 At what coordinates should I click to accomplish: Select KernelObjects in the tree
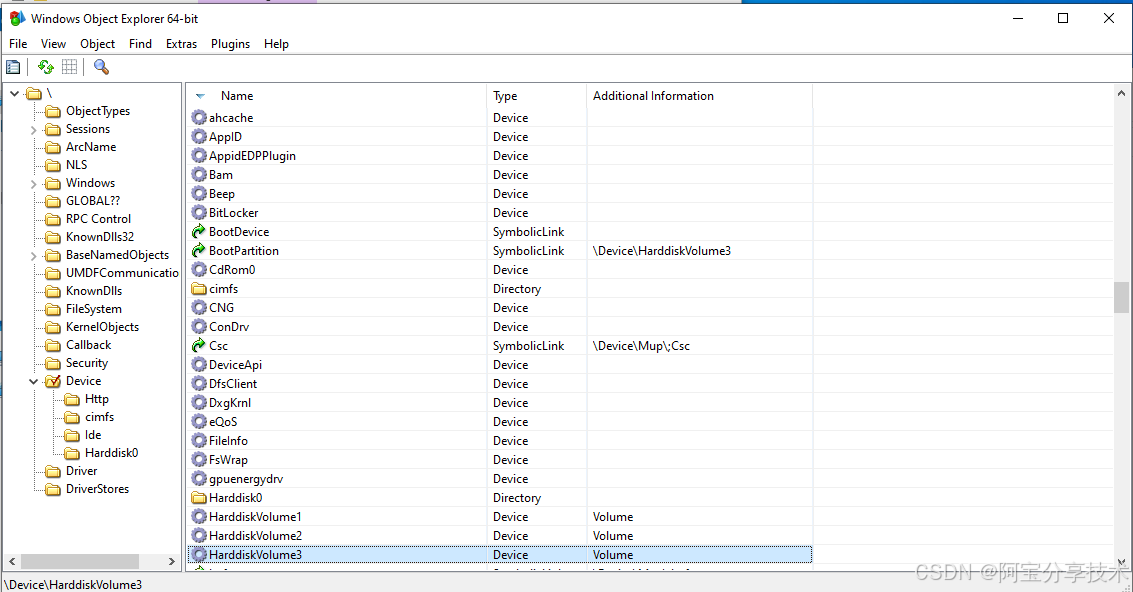[x=103, y=327]
